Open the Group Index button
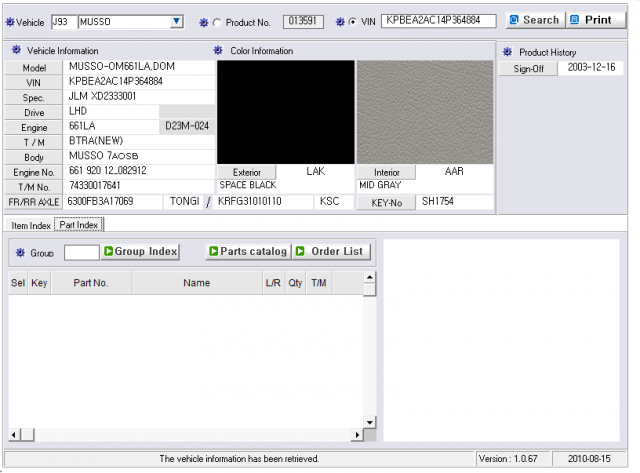This screenshot has width=640, height=473. tap(140, 251)
